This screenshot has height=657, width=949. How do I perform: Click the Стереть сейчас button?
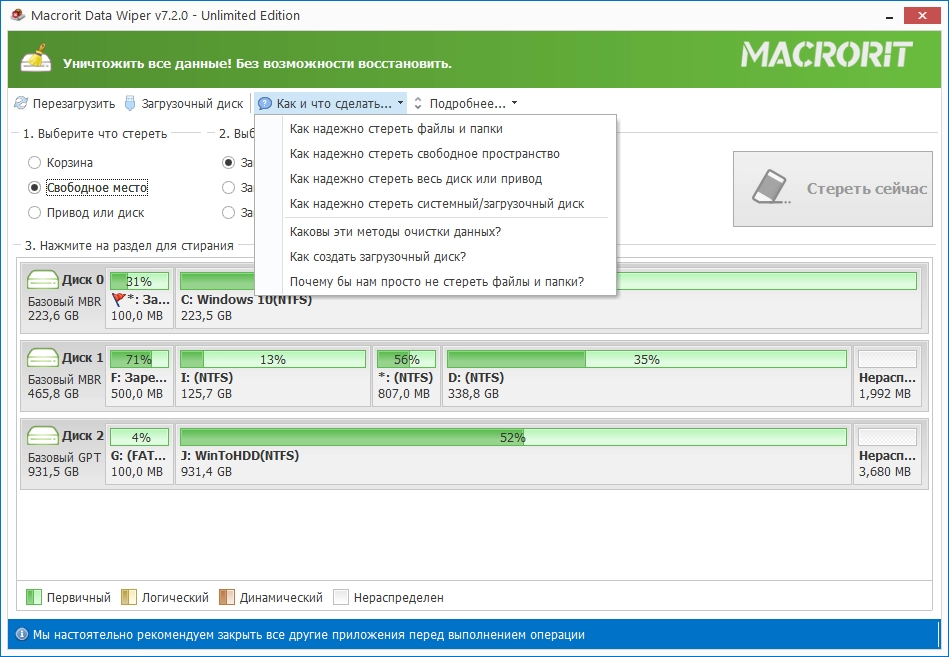point(833,189)
